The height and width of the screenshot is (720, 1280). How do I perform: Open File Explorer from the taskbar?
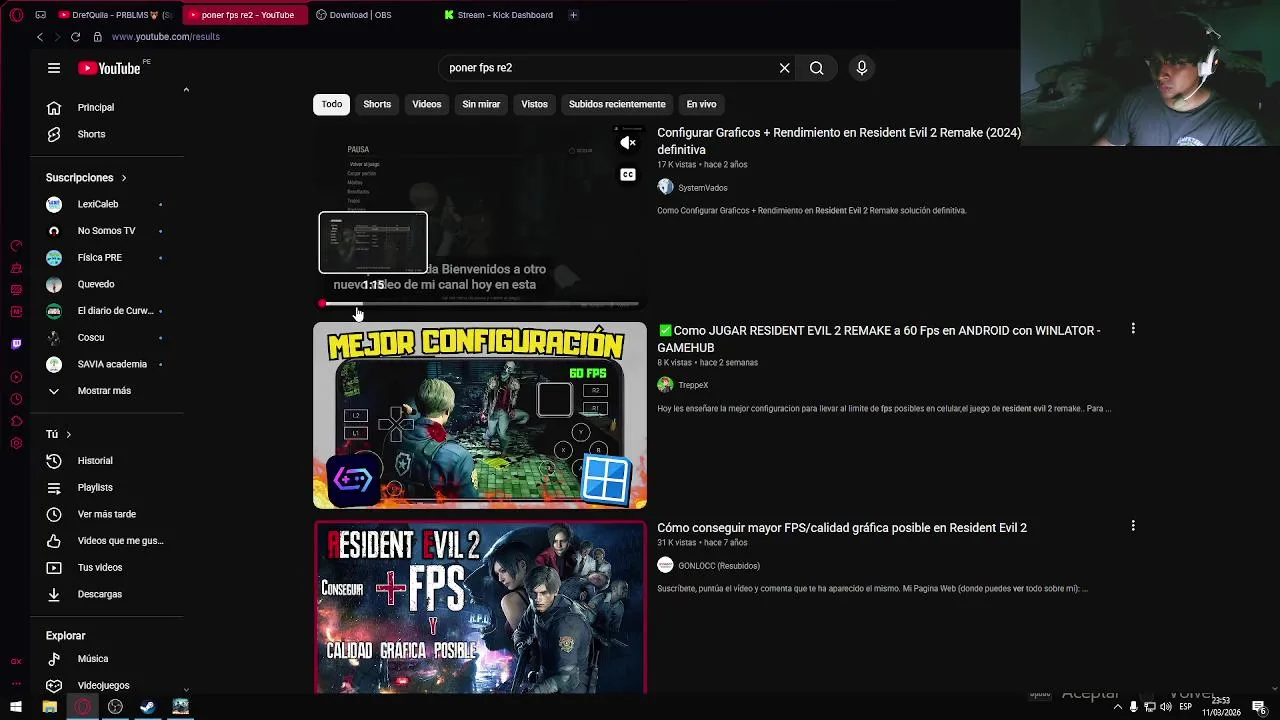(x=49, y=707)
